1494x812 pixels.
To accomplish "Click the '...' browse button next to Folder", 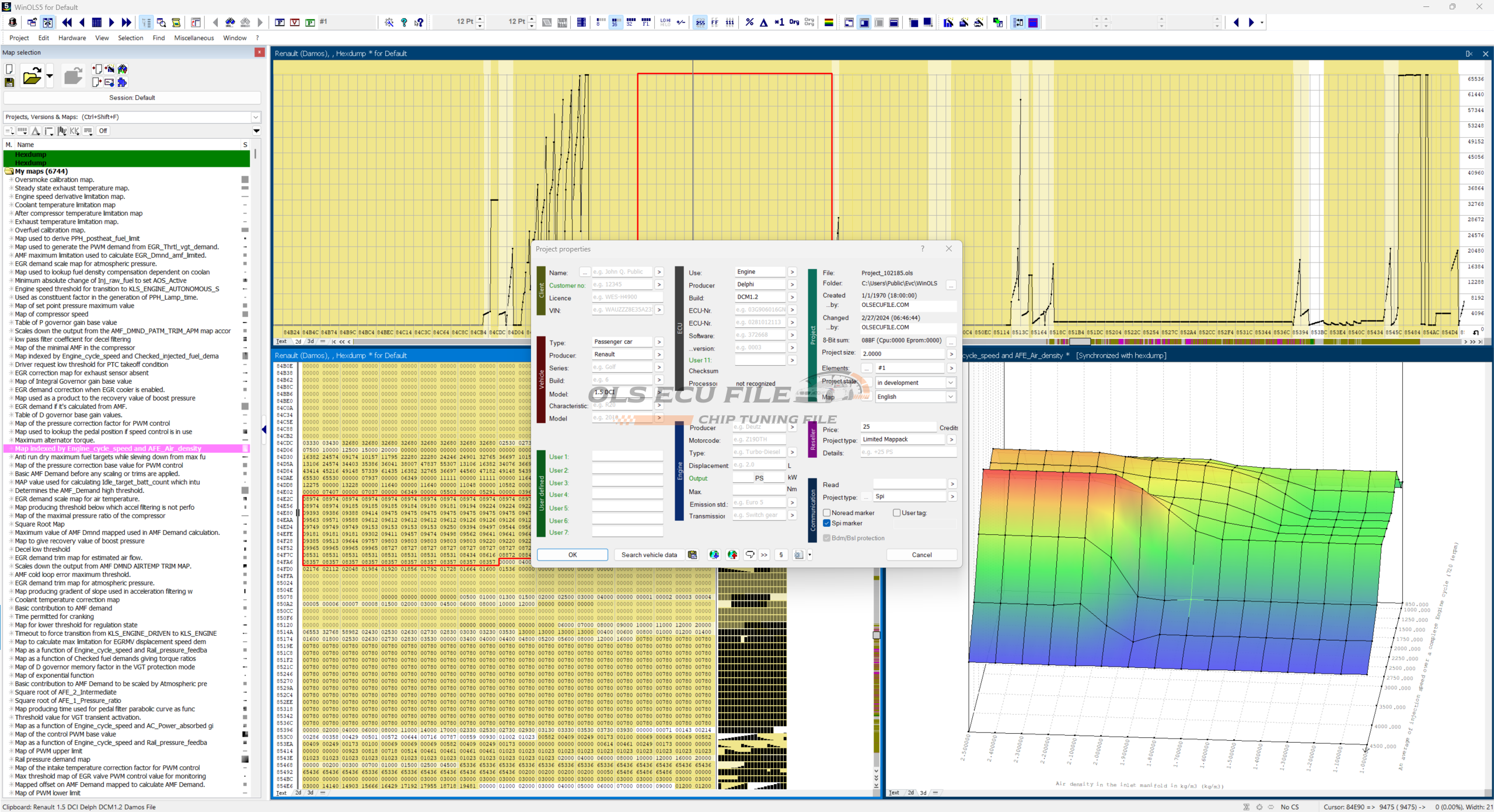I will click(x=951, y=285).
